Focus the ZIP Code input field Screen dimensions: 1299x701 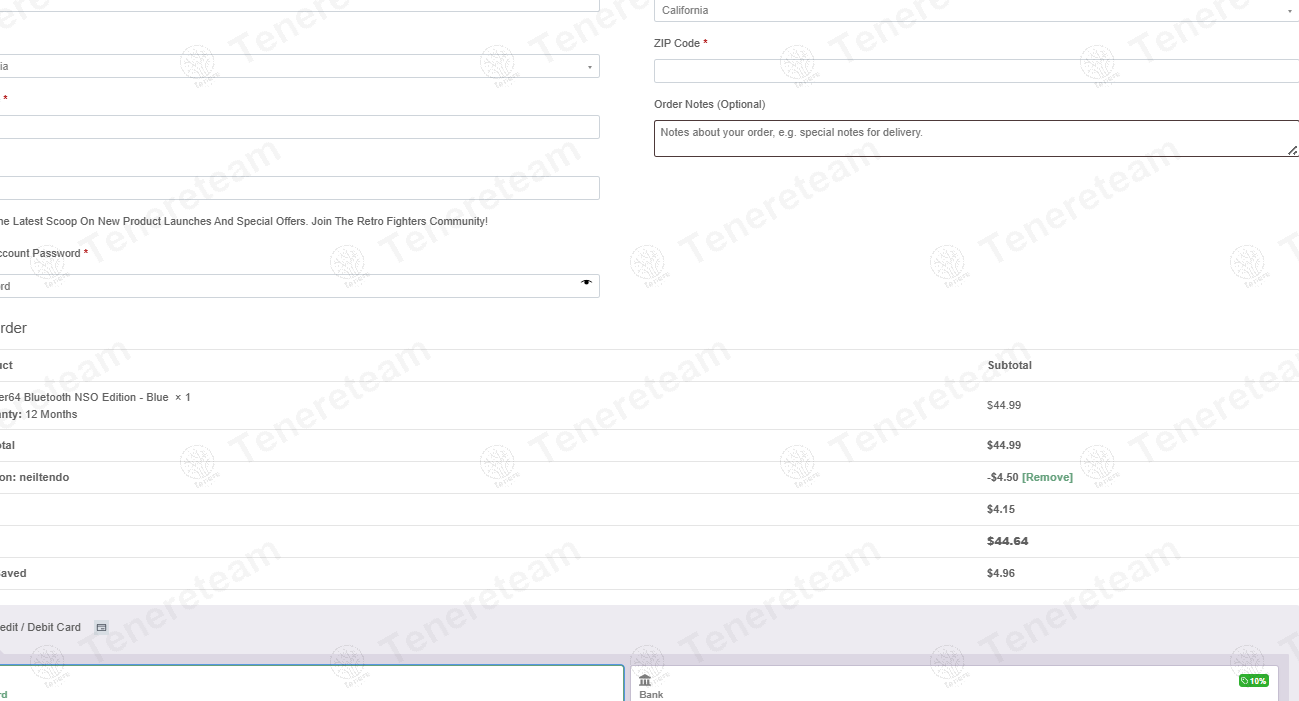click(x=975, y=72)
